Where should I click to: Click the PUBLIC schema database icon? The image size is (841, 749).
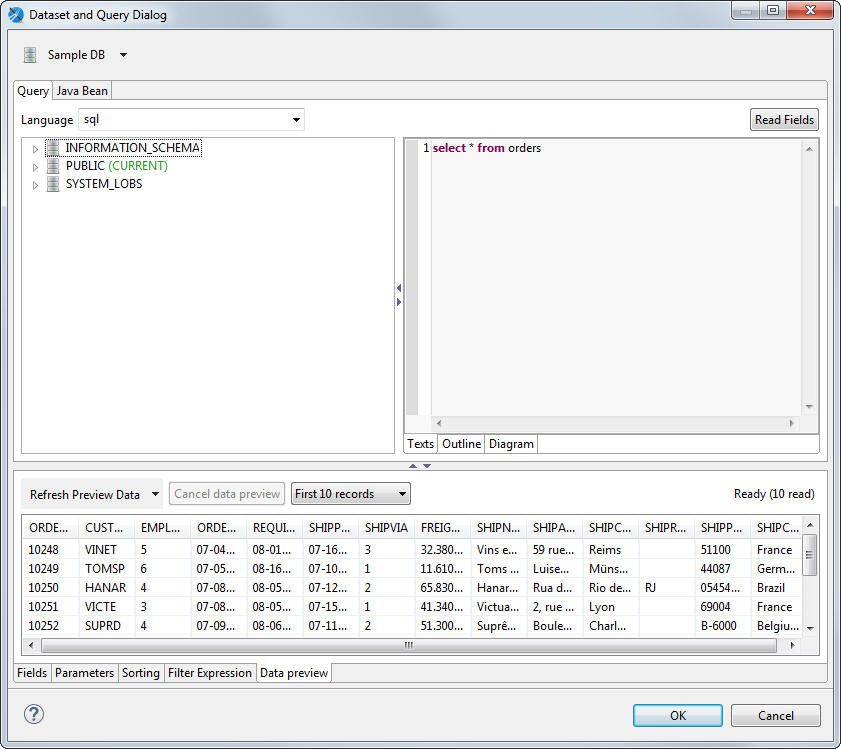coord(53,166)
